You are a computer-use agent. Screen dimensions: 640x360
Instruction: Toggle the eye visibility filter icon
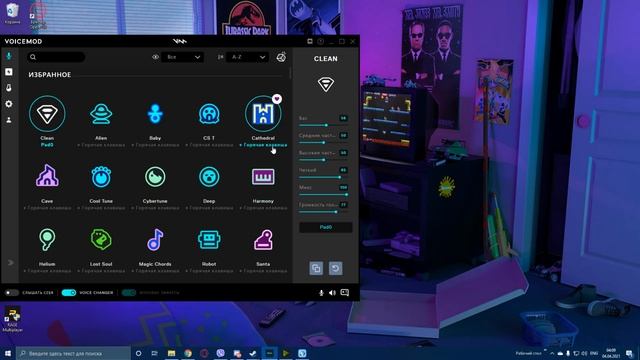(156, 57)
